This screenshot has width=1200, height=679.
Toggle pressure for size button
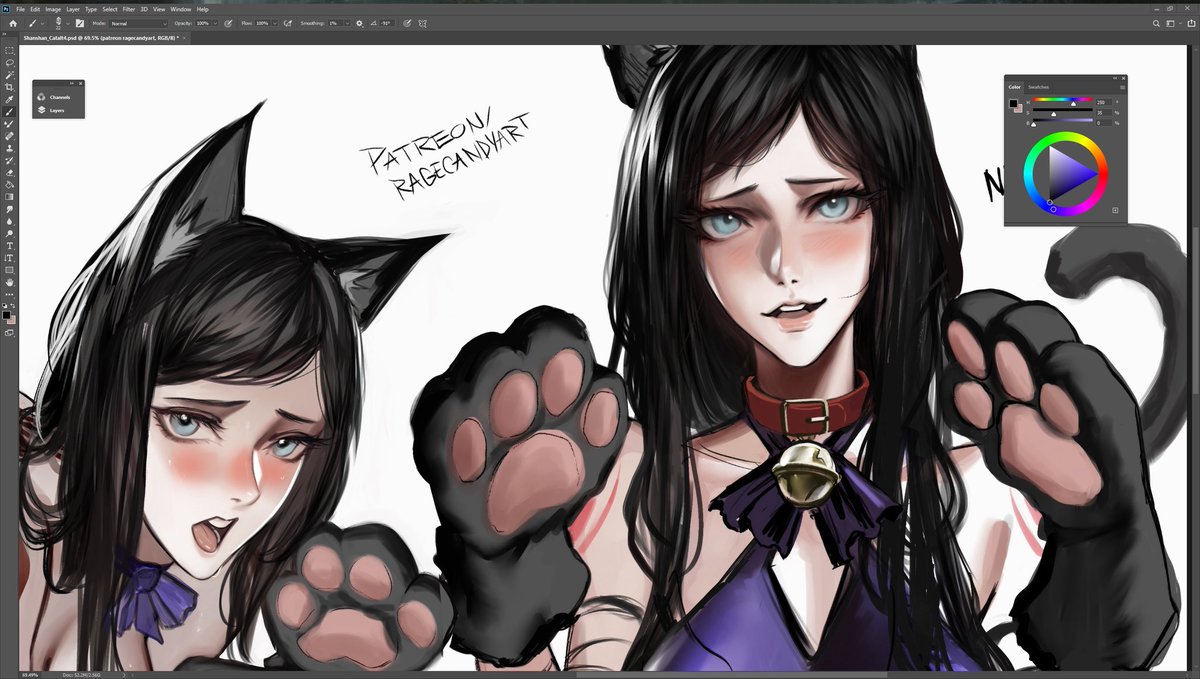pos(406,23)
